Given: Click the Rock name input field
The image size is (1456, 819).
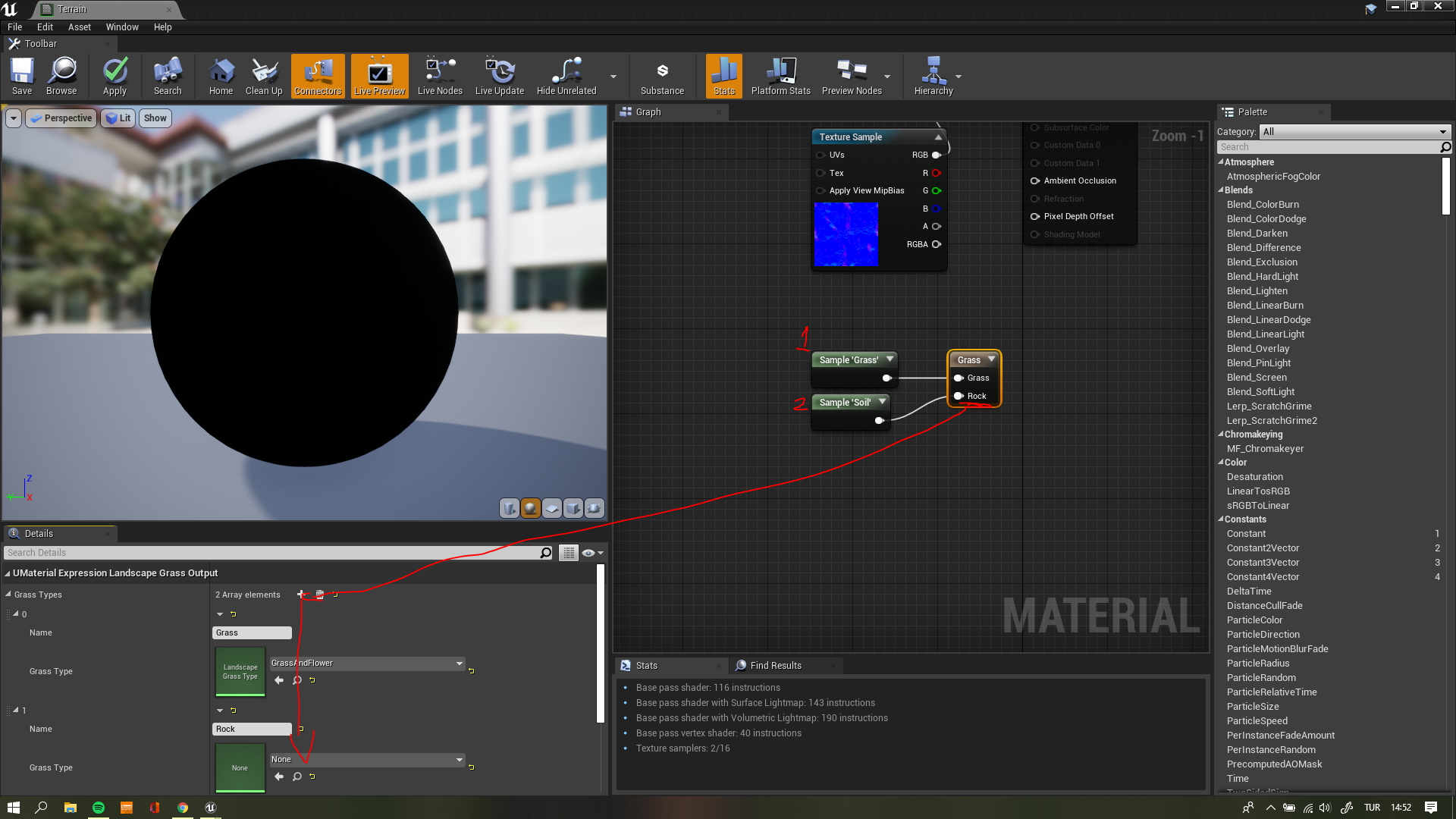Looking at the screenshot, I should coord(252,730).
